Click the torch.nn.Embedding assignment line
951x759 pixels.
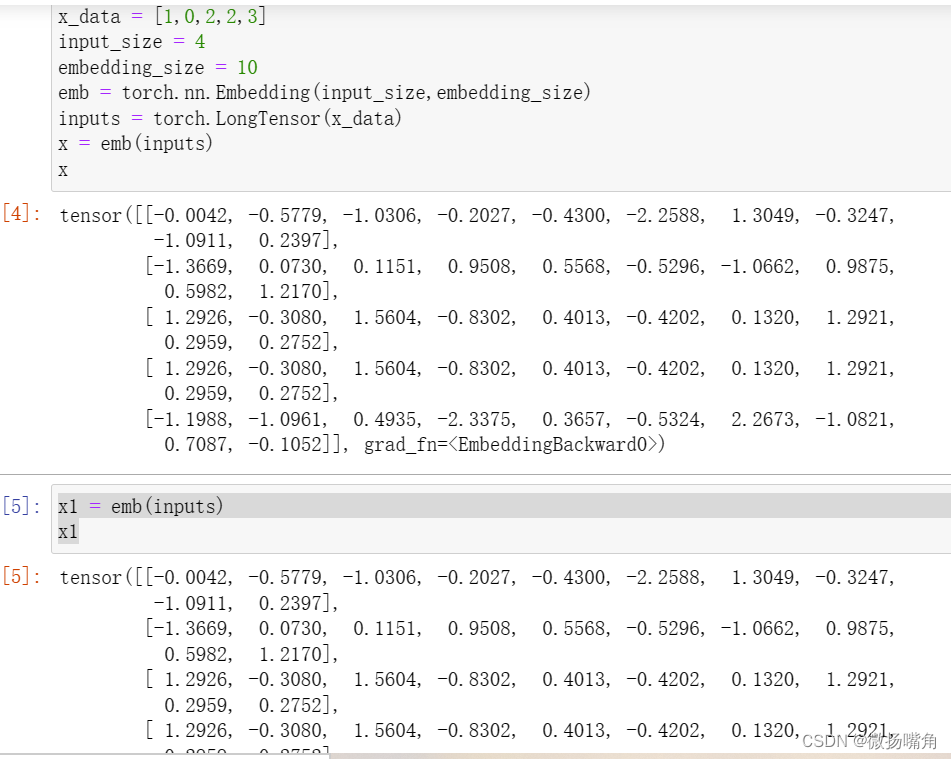coord(324,93)
